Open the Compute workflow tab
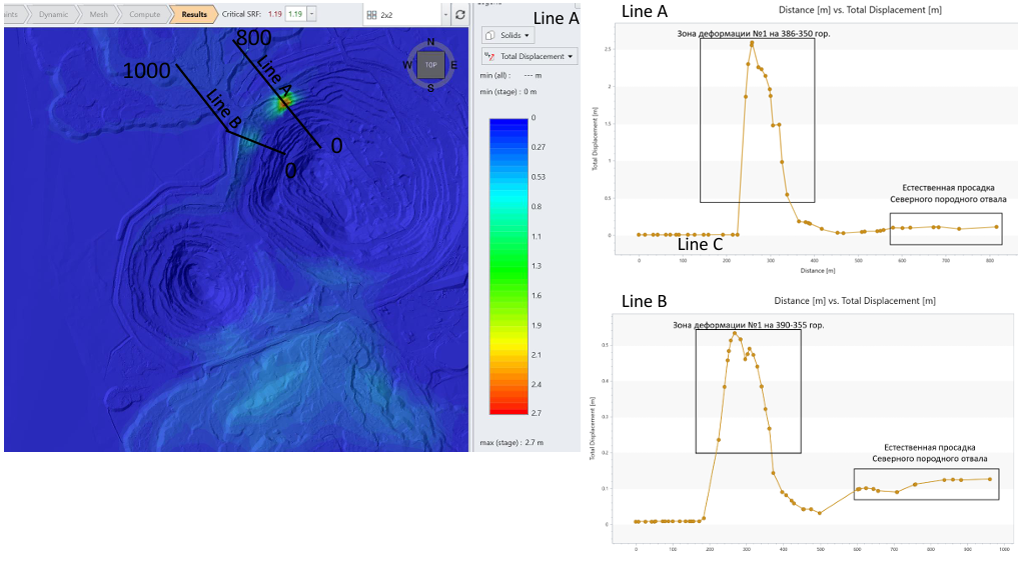Screen dimensions: 1018x562 (144, 15)
